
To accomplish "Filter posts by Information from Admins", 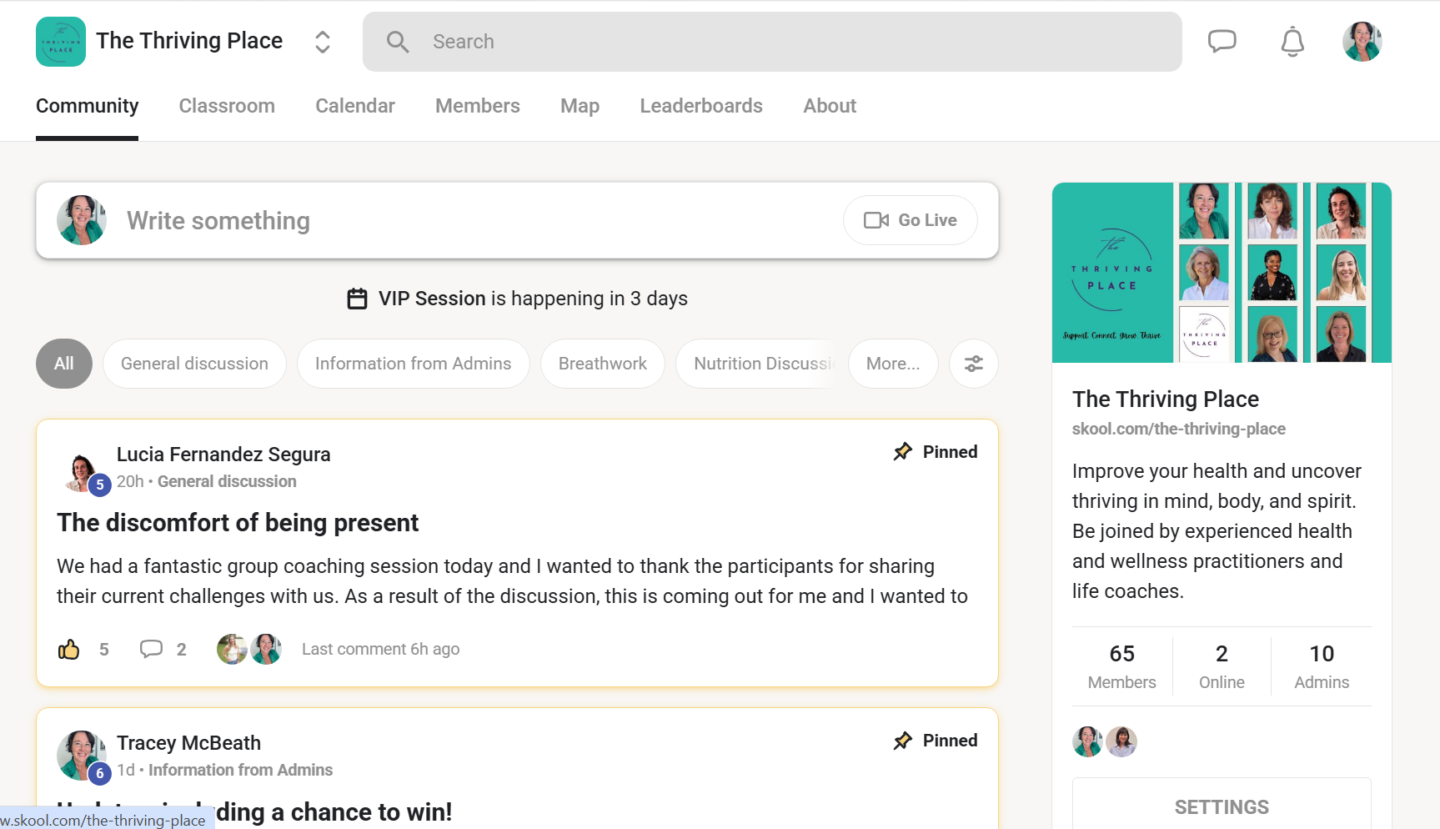I will [x=413, y=364].
